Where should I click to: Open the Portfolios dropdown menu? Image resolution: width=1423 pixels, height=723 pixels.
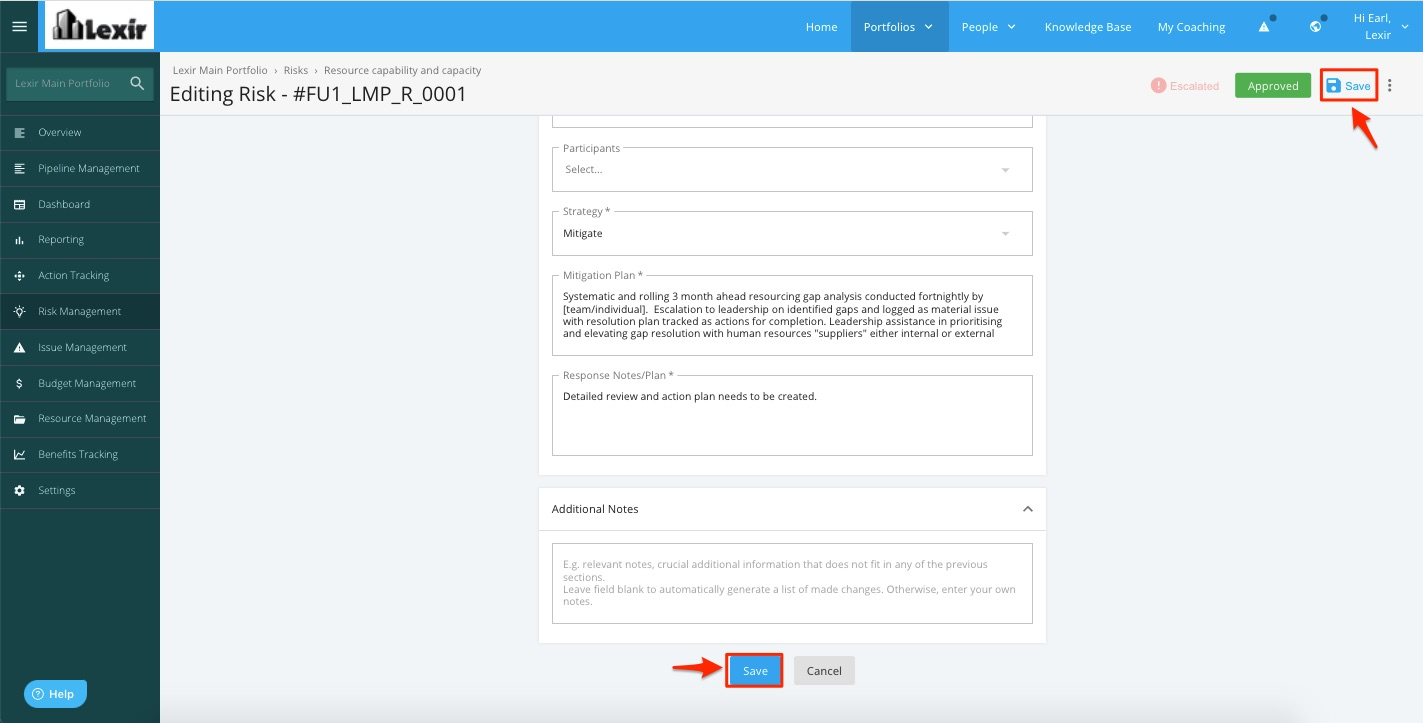(x=898, y=27)
